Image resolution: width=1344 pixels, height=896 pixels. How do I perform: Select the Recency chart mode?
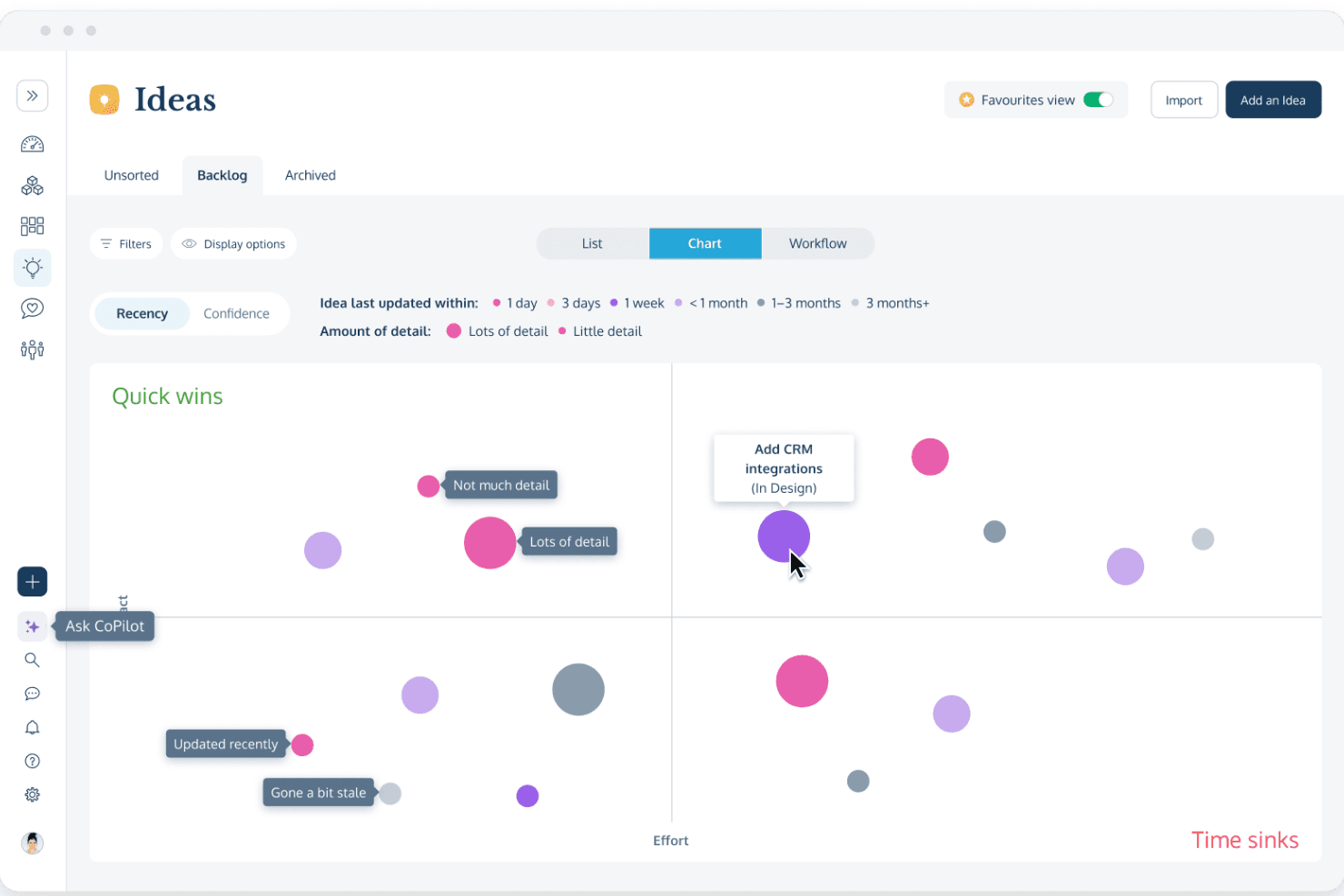142,313
